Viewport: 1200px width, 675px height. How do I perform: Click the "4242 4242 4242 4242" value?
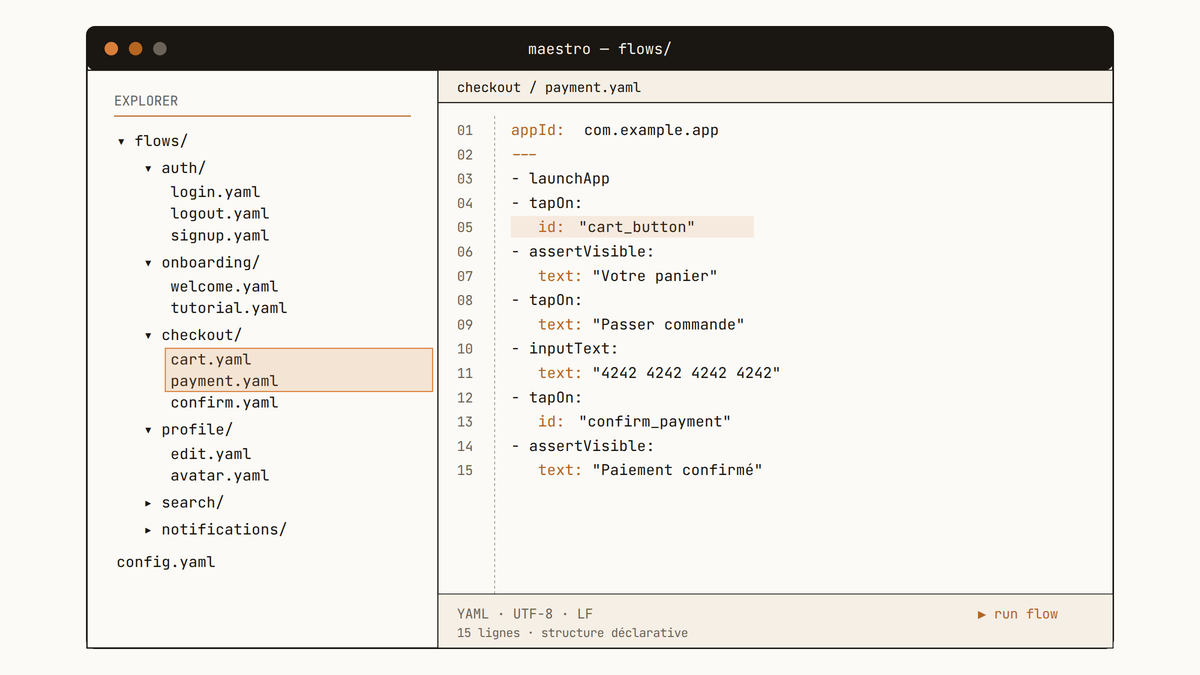coord(686,373)
